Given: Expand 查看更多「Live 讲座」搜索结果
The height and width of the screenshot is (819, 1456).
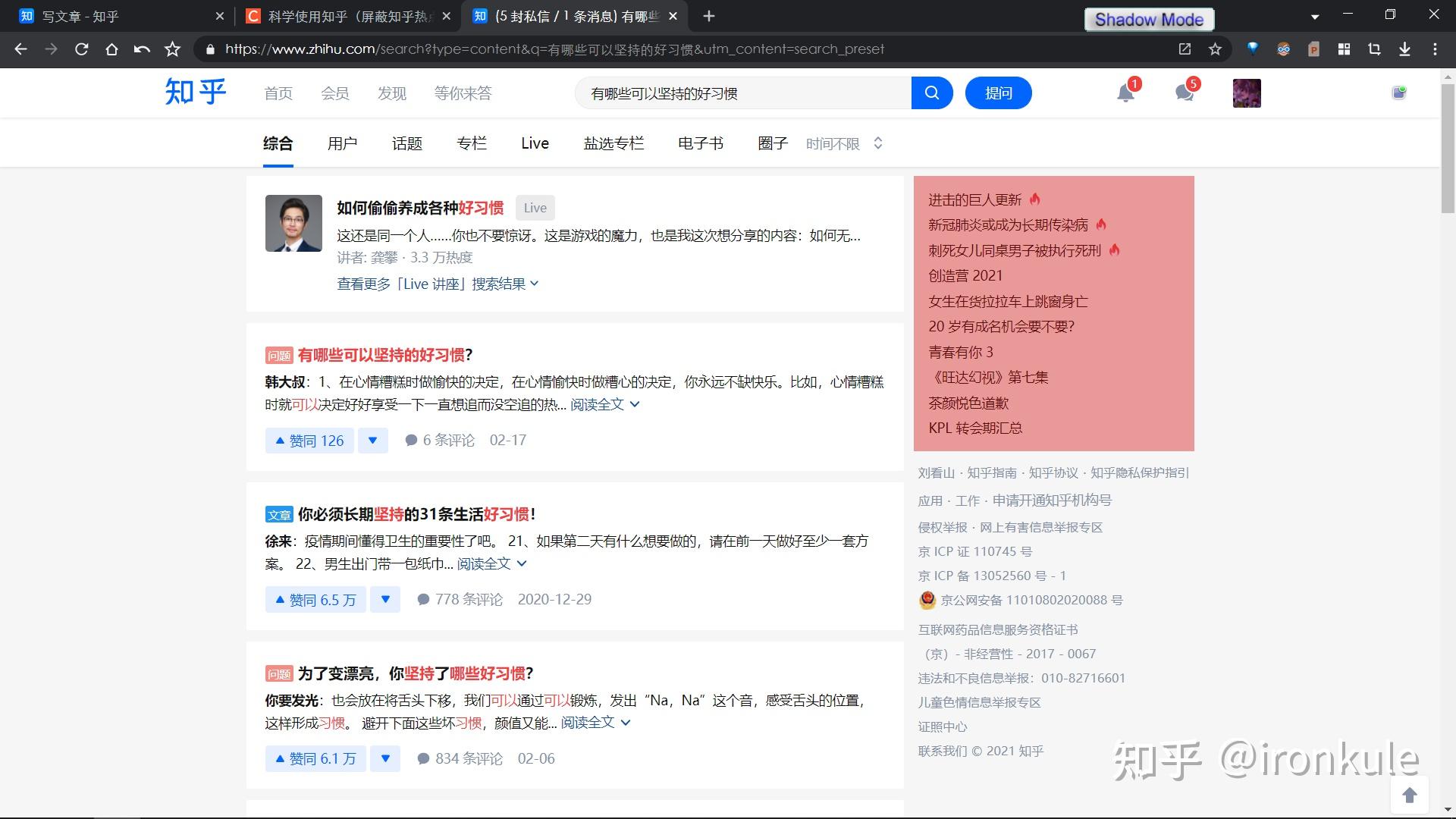Looking at the screenshot, I should point(438,284).
